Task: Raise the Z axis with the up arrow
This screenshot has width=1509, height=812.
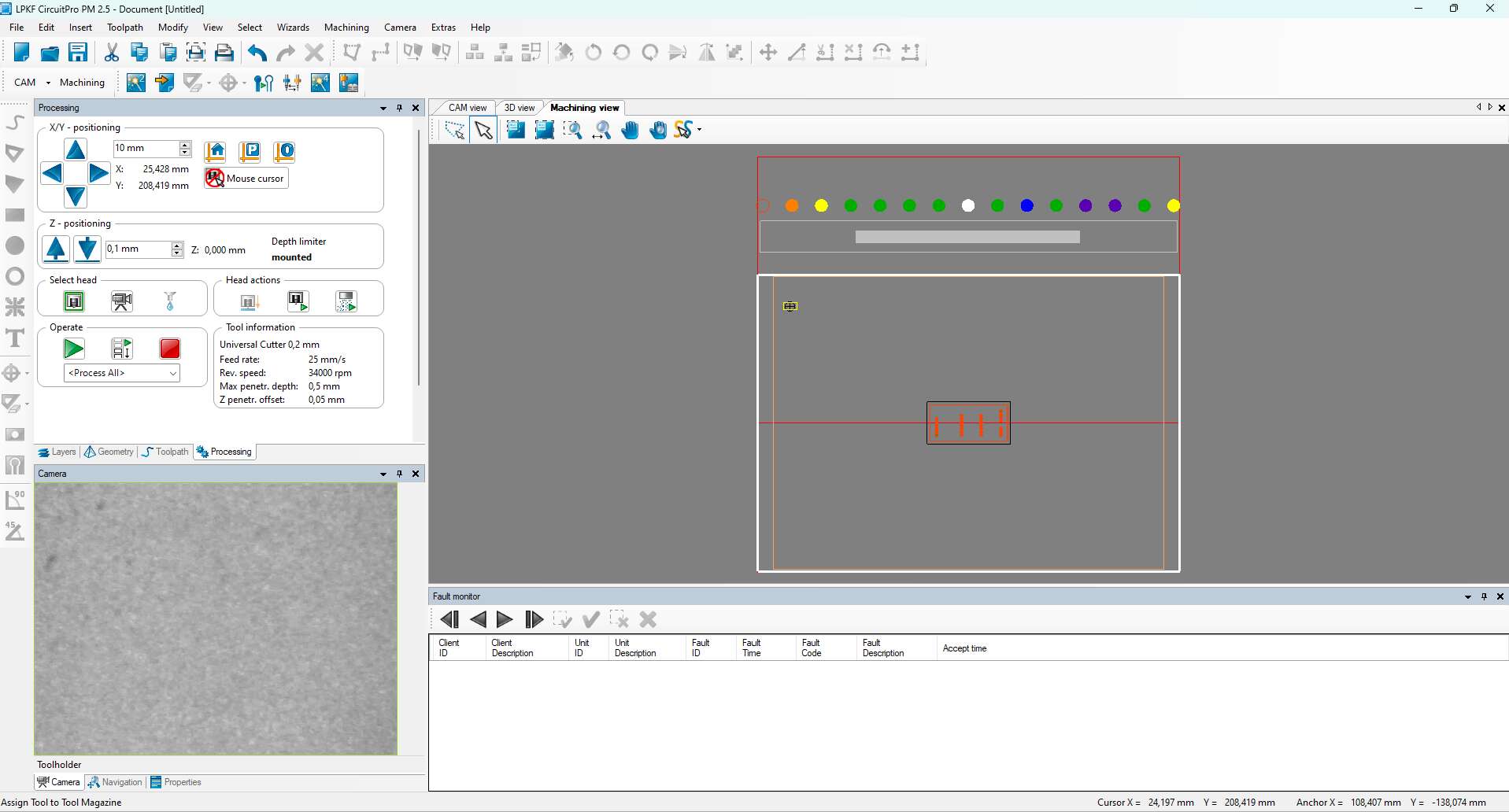Action: (x=56, y=249)
